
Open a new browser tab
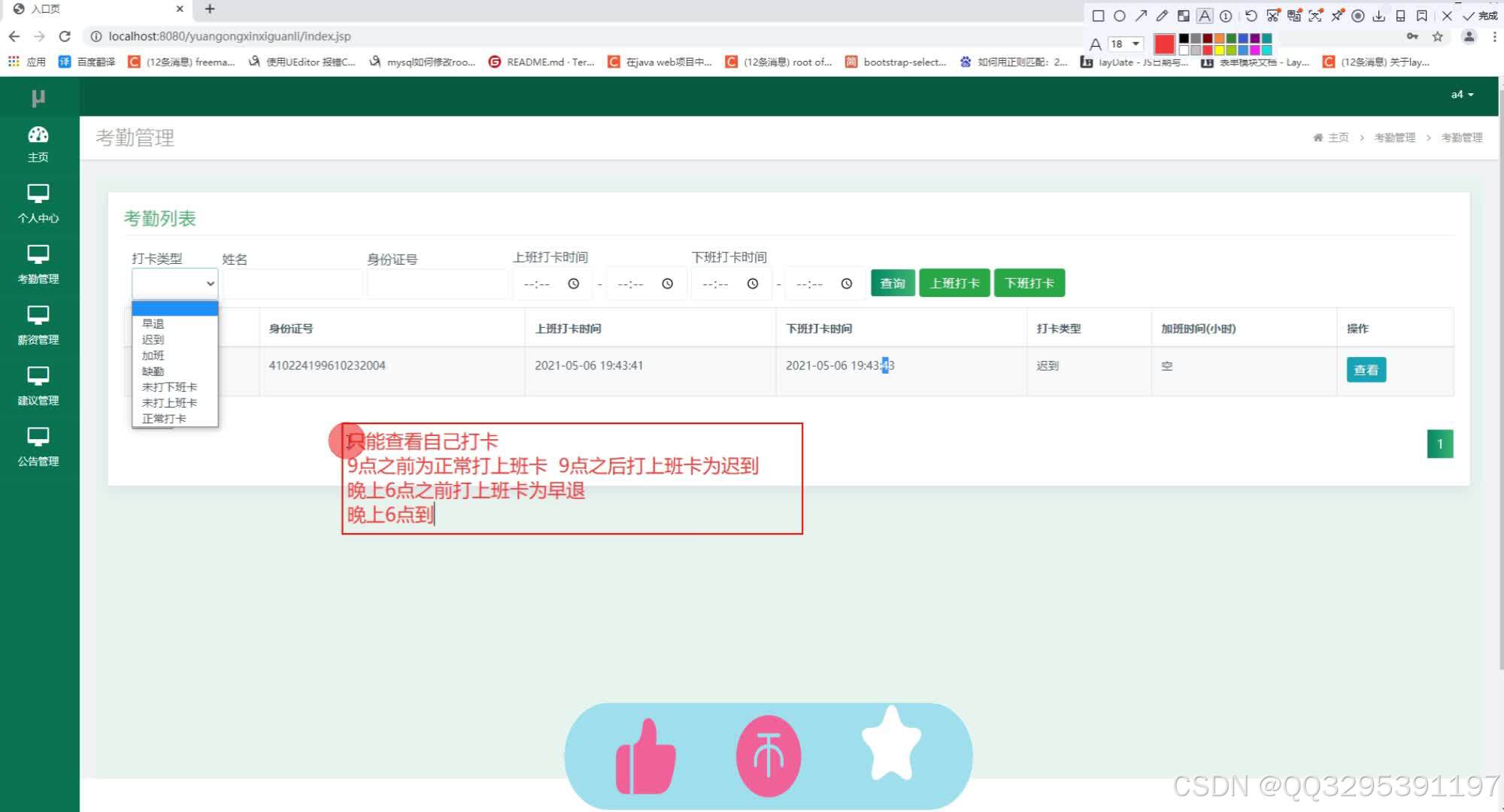(210, 9)
